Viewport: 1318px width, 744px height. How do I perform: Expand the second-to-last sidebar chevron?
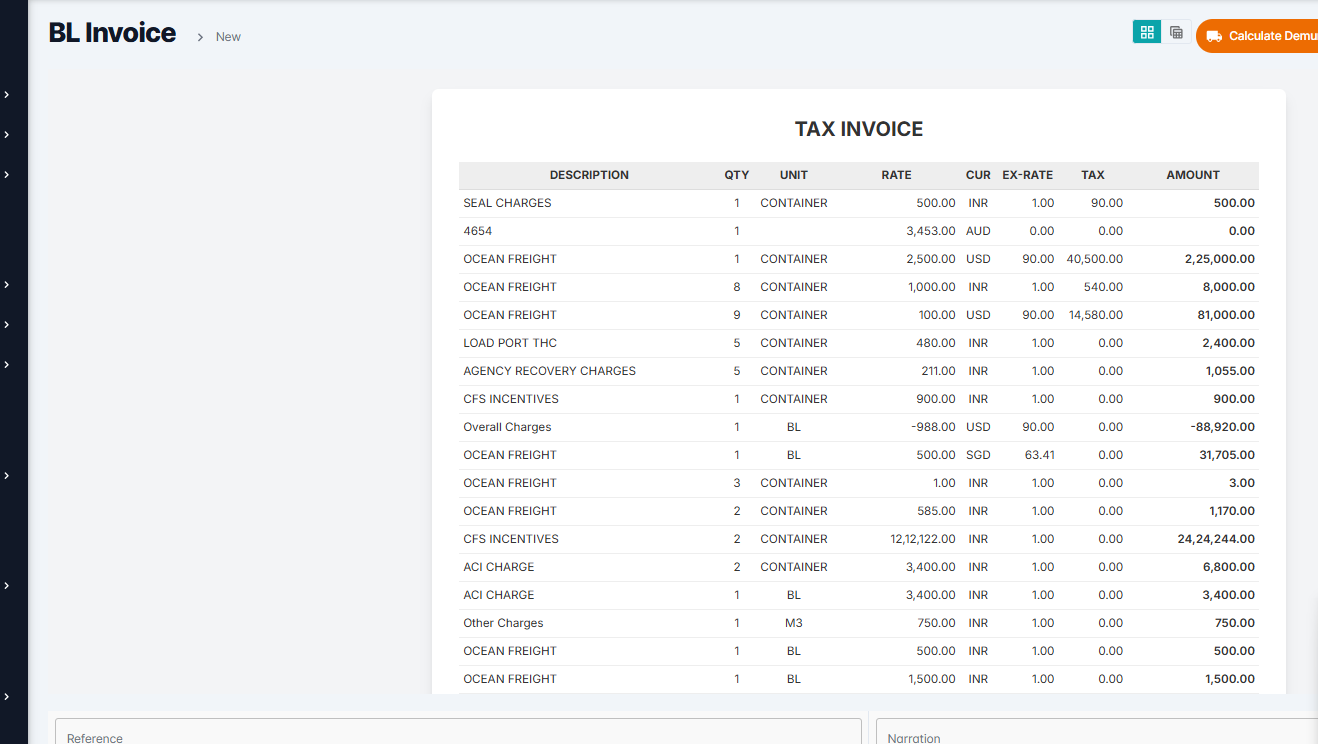(7, 585)
